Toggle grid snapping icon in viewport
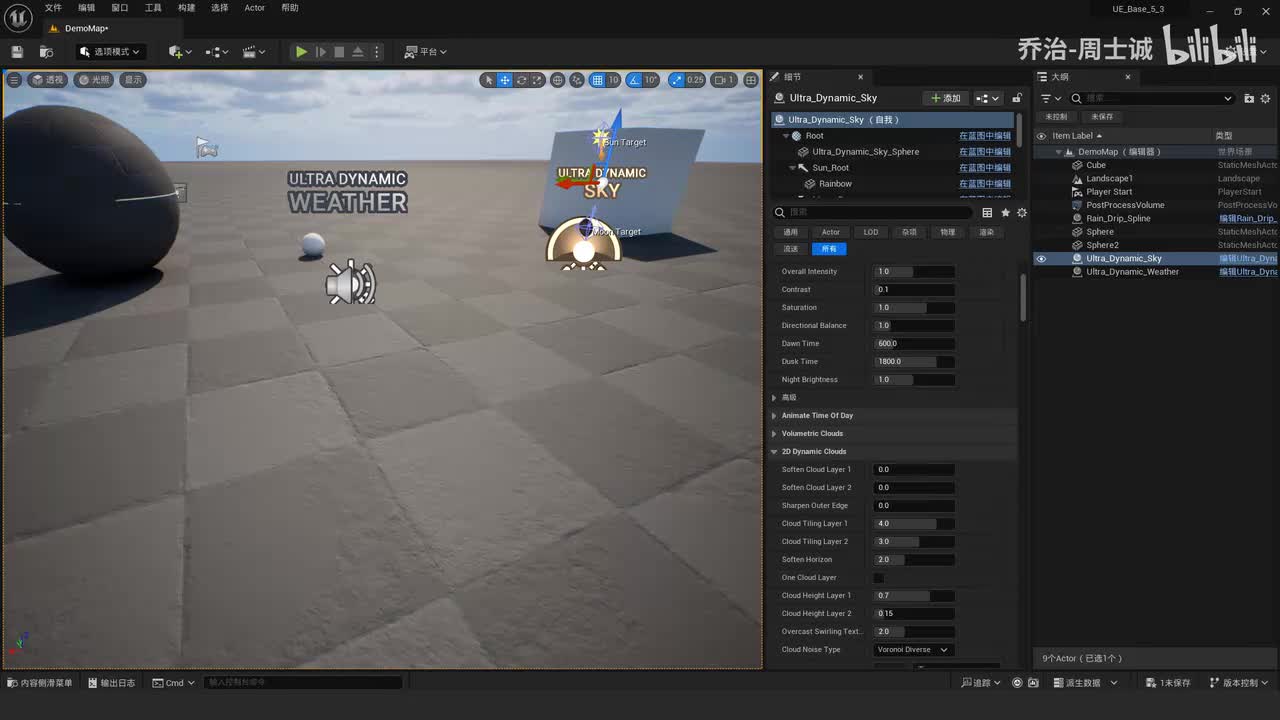1280x720 pixels. point(597,80)
